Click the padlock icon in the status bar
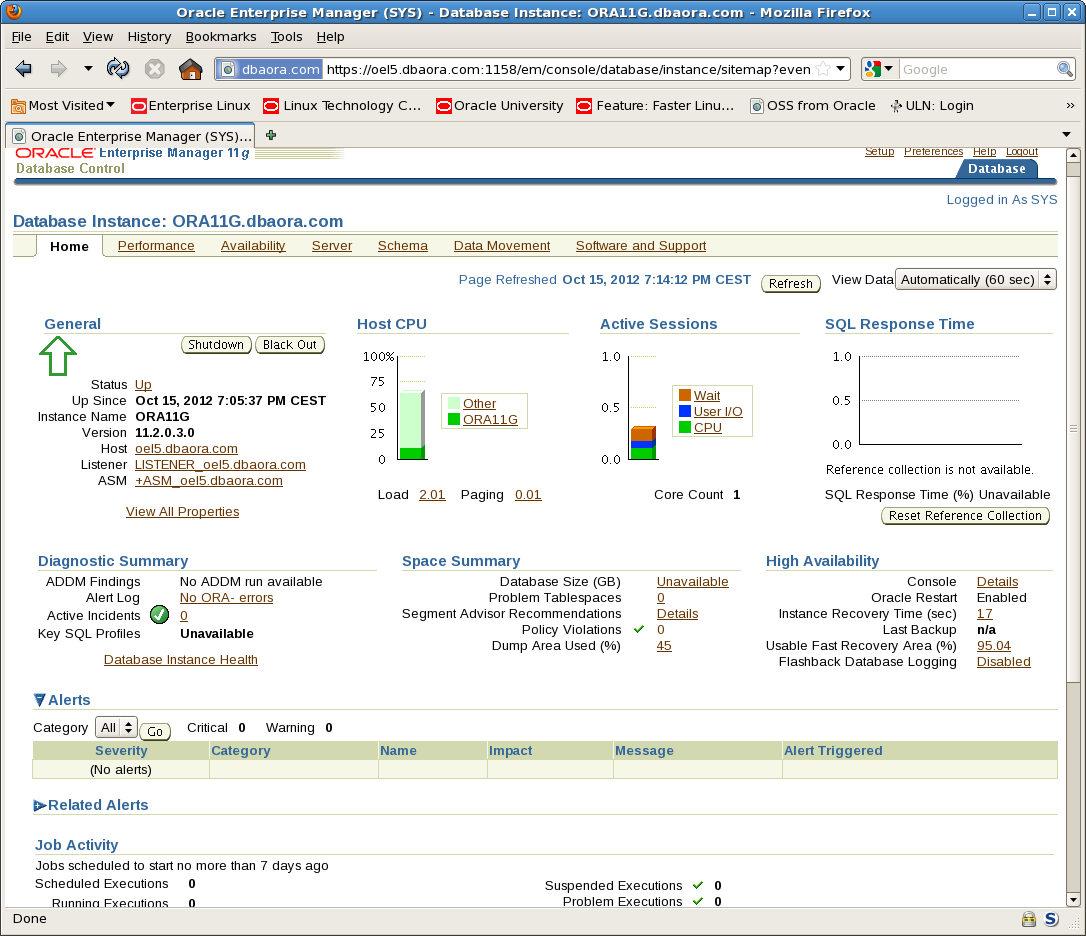 [1029, 919]
